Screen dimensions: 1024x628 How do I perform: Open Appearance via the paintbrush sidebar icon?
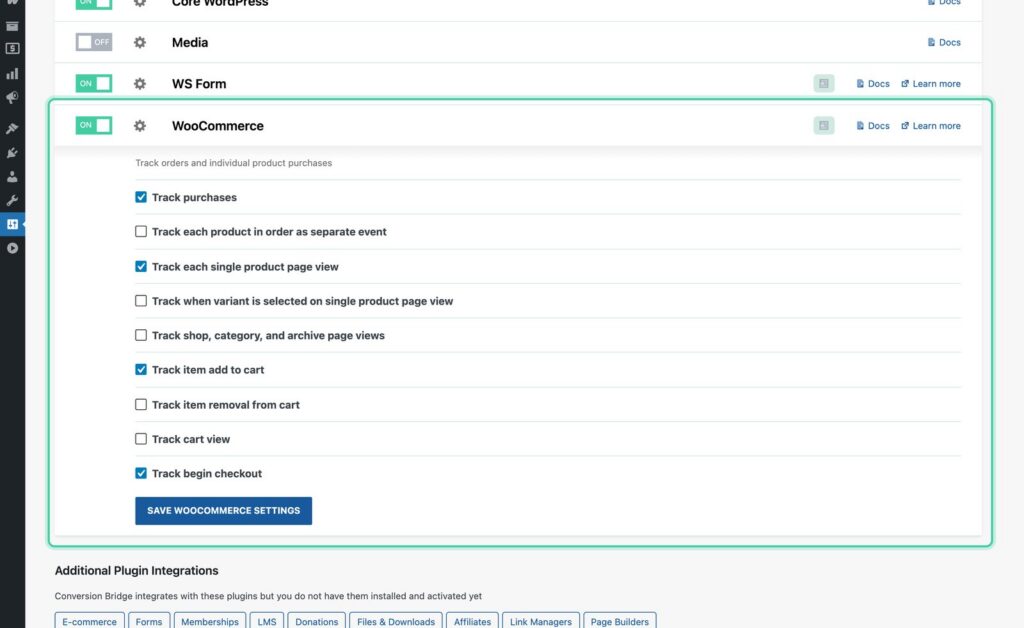[12, 128]
